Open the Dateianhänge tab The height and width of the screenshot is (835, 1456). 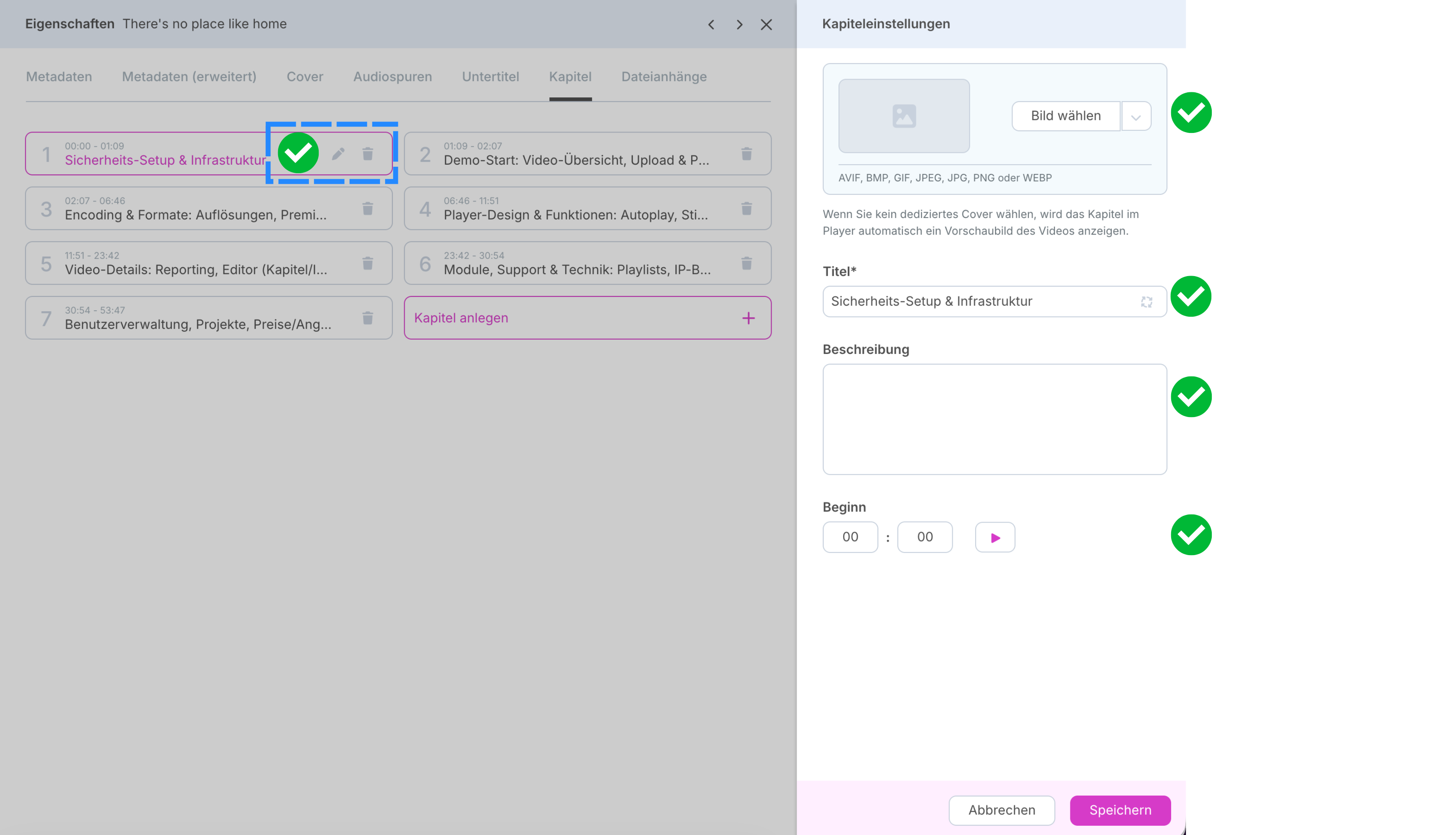pos(663,77)
